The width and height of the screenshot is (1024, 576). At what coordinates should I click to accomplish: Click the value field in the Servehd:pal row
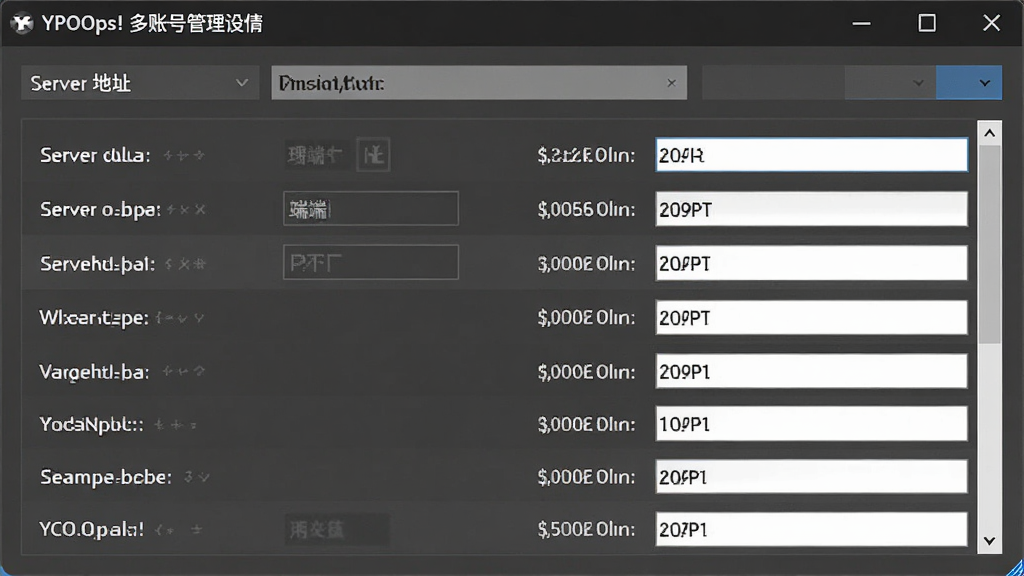811,263
